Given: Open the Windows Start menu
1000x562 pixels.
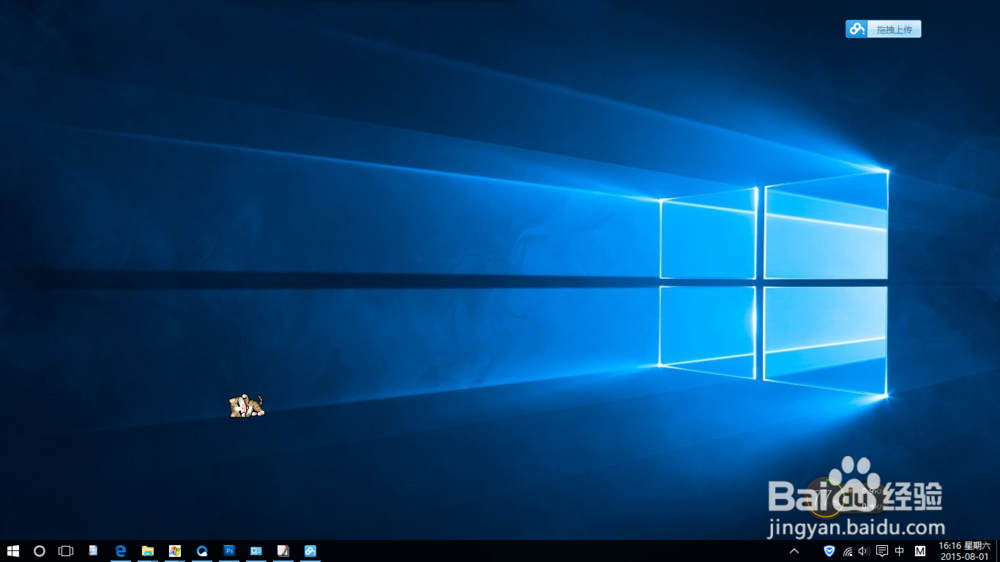Looking at the screenshot, I should pos(13,551).
